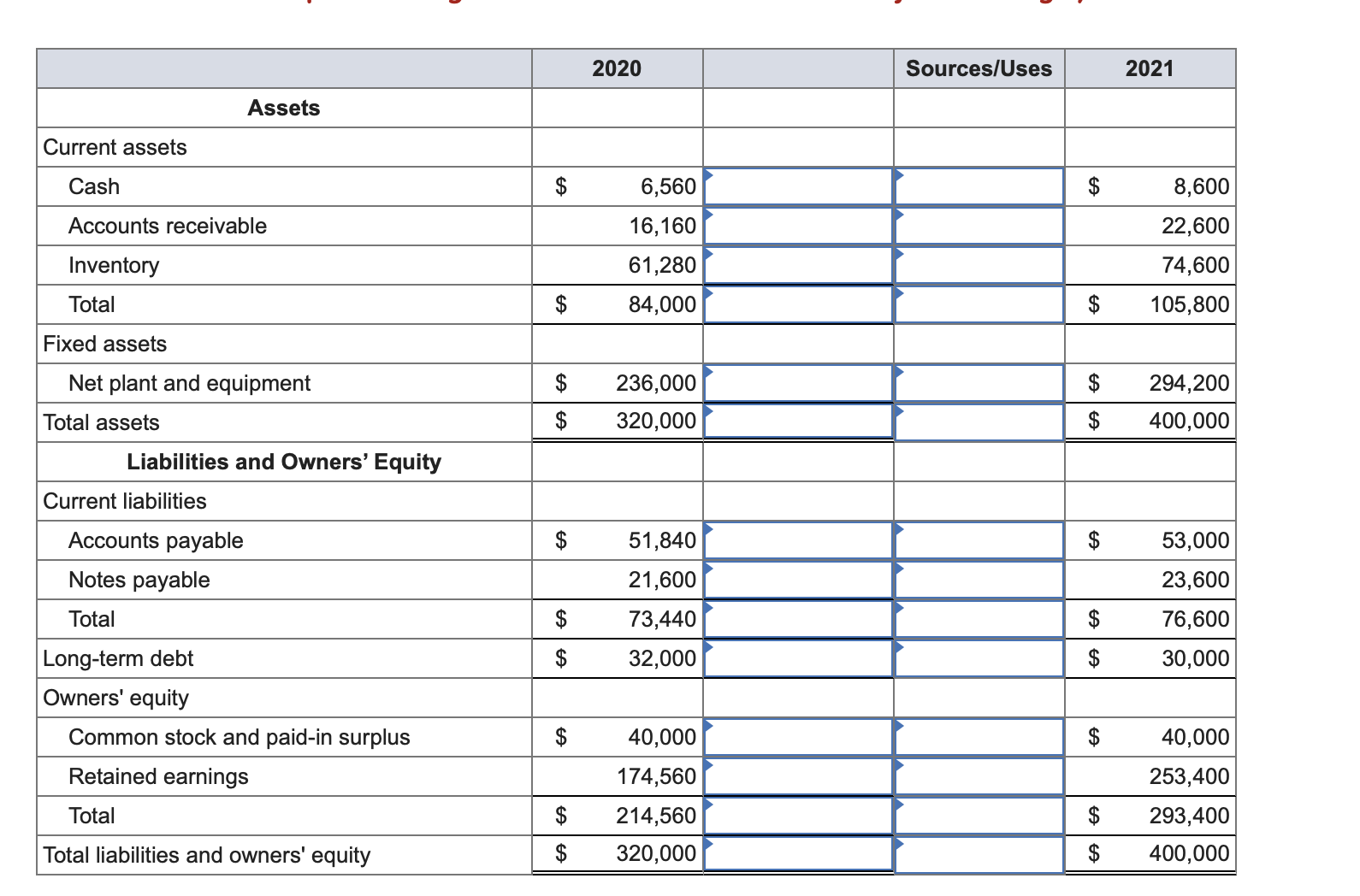Click the Current assets label

click(x=115, y=147)
